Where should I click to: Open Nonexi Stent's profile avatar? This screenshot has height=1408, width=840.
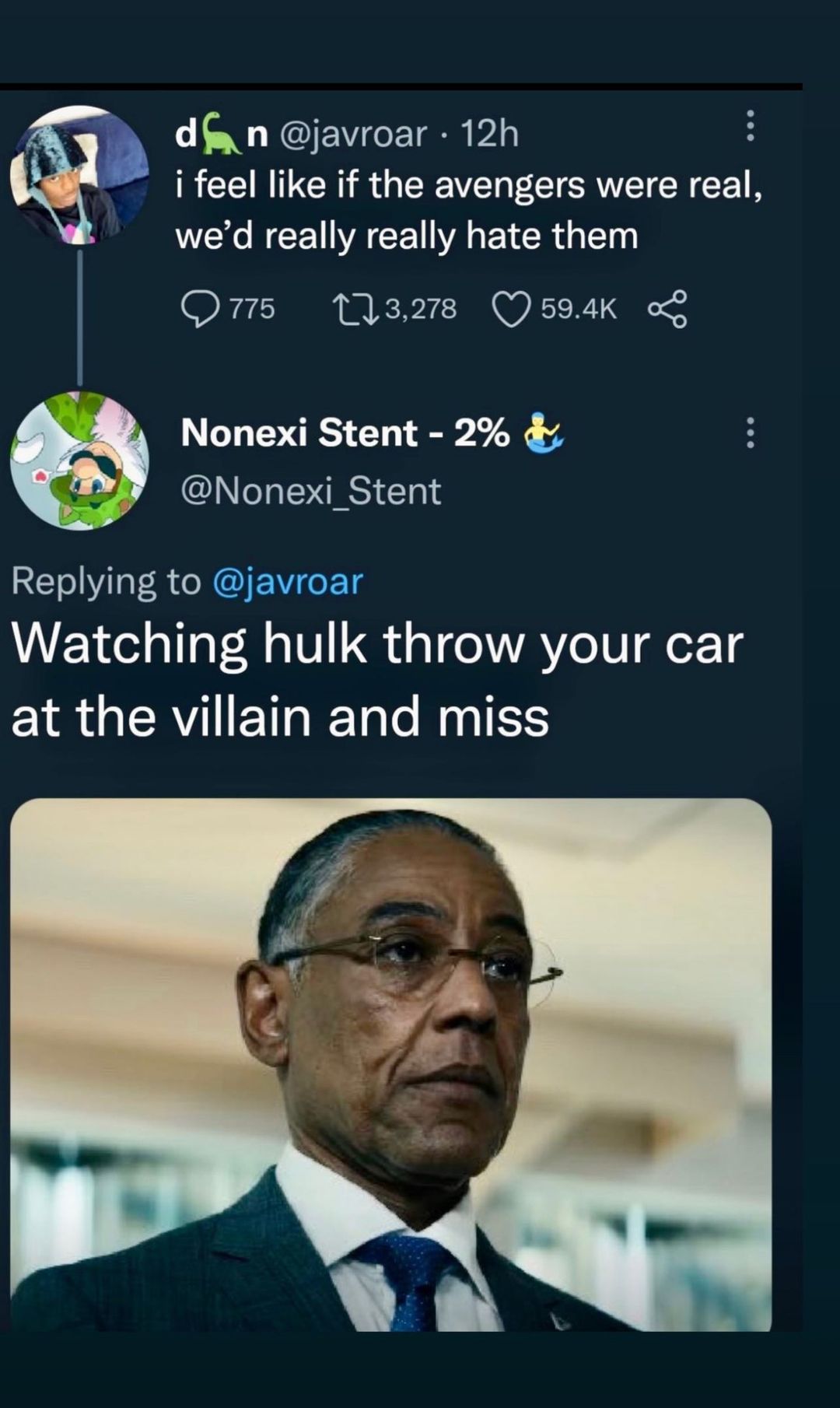click(x=79, y=461)
